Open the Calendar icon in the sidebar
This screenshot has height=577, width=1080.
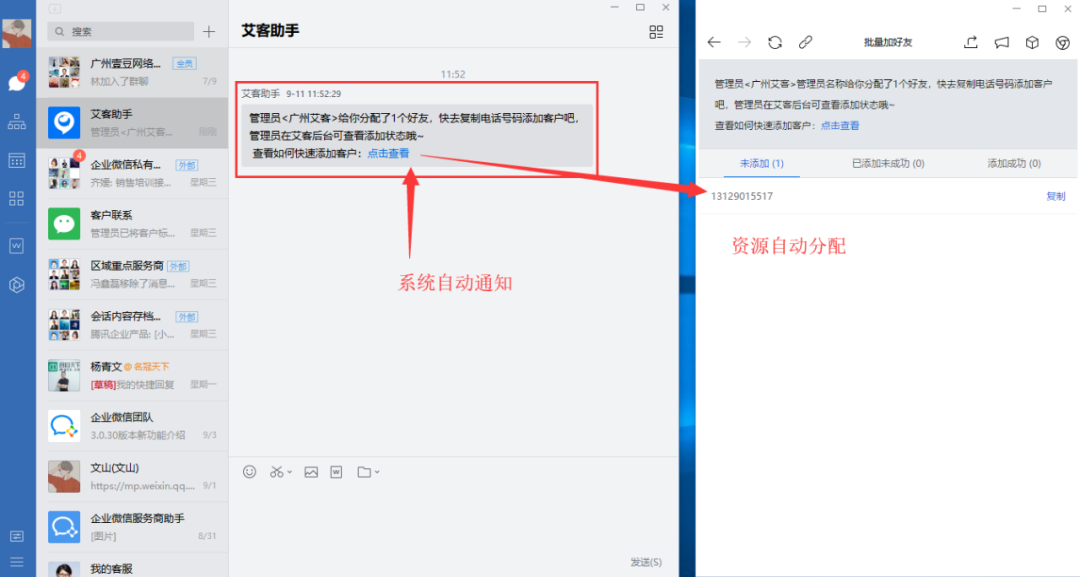[x=17, y=160]
